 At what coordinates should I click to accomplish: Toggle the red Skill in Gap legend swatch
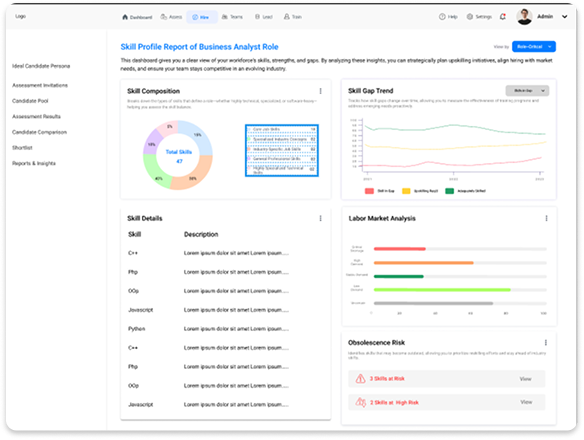pos(369,191)
